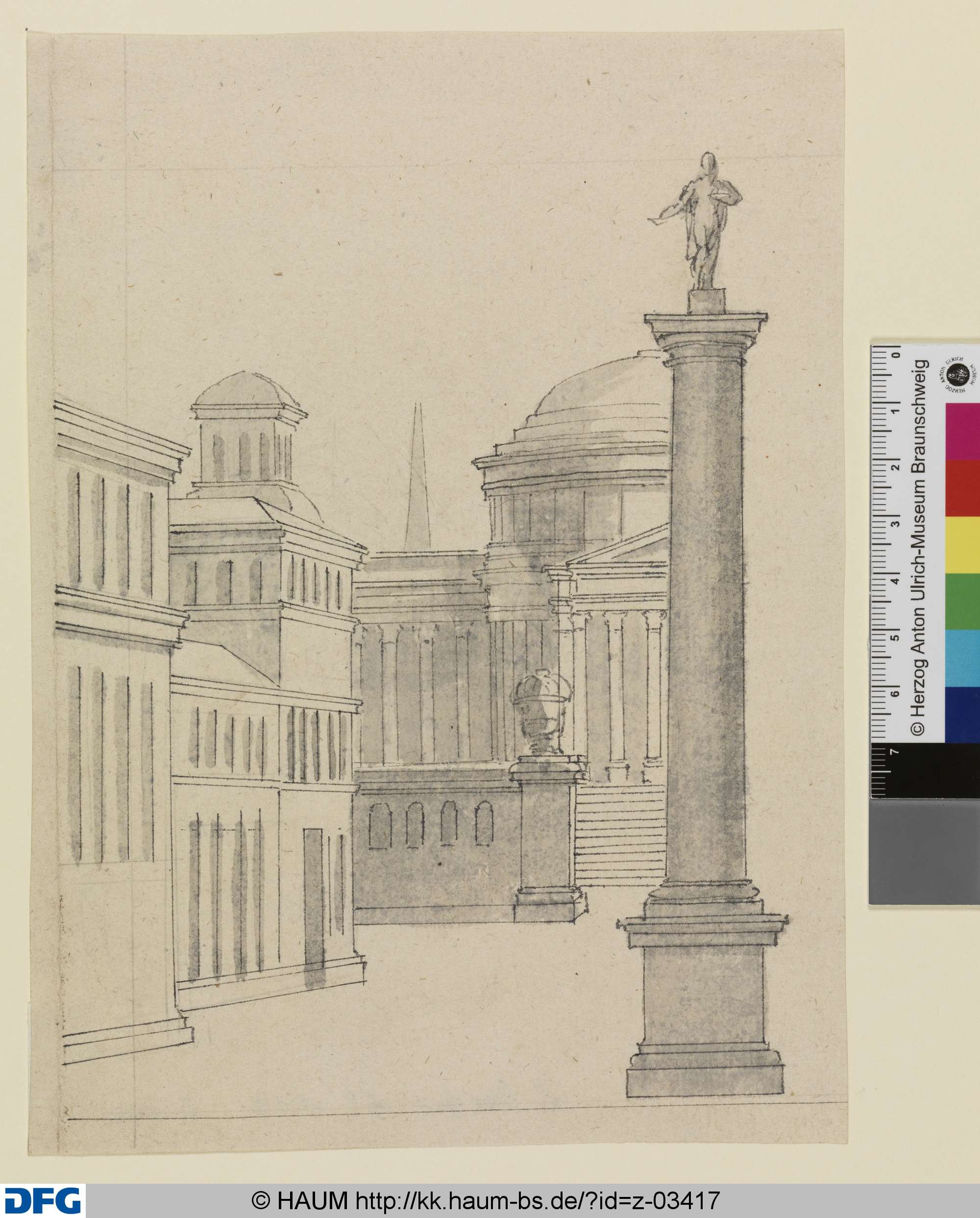This screenshot has width=980, height=1218.
Task: Select the yellow color patch on the scale
Action: [x=962, y=545]
